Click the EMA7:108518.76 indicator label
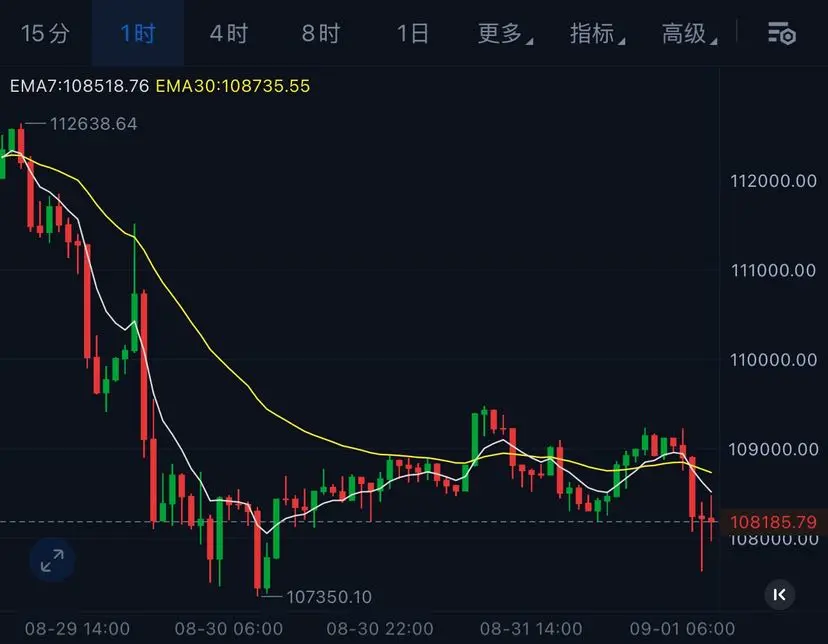 (79, 86)
